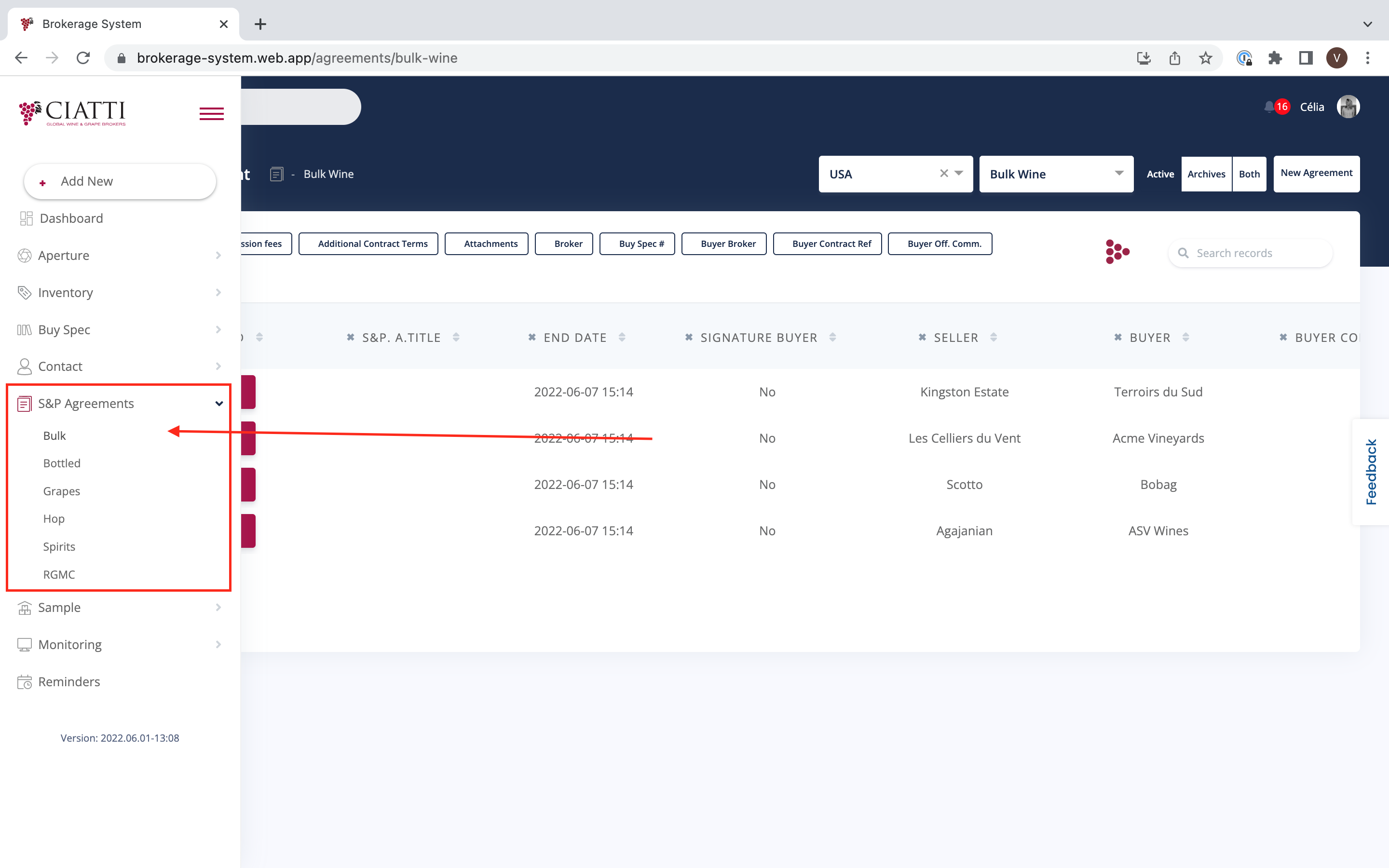1389x868 pixels.
Task: Reload the page
Action: pyautogui.click(x=83, y=58)
